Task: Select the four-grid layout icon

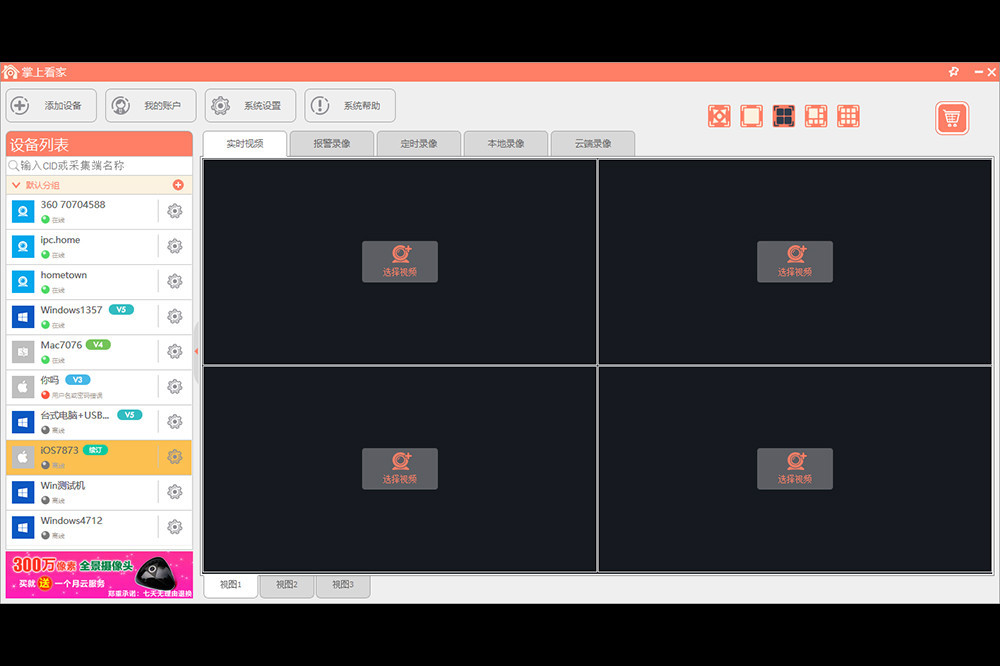Action: click(784, 116)
